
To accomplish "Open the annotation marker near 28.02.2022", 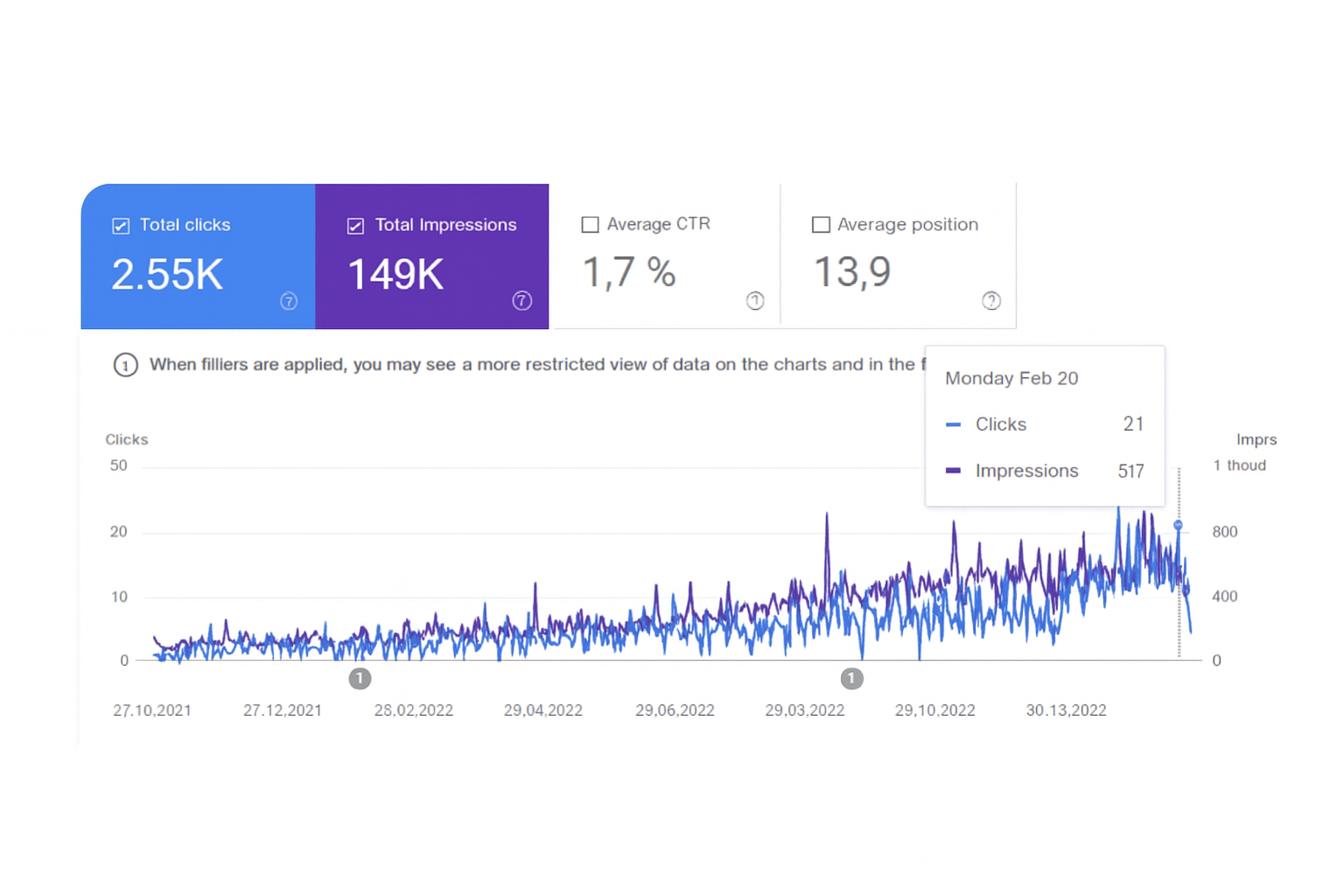I will tap(360, 678).
